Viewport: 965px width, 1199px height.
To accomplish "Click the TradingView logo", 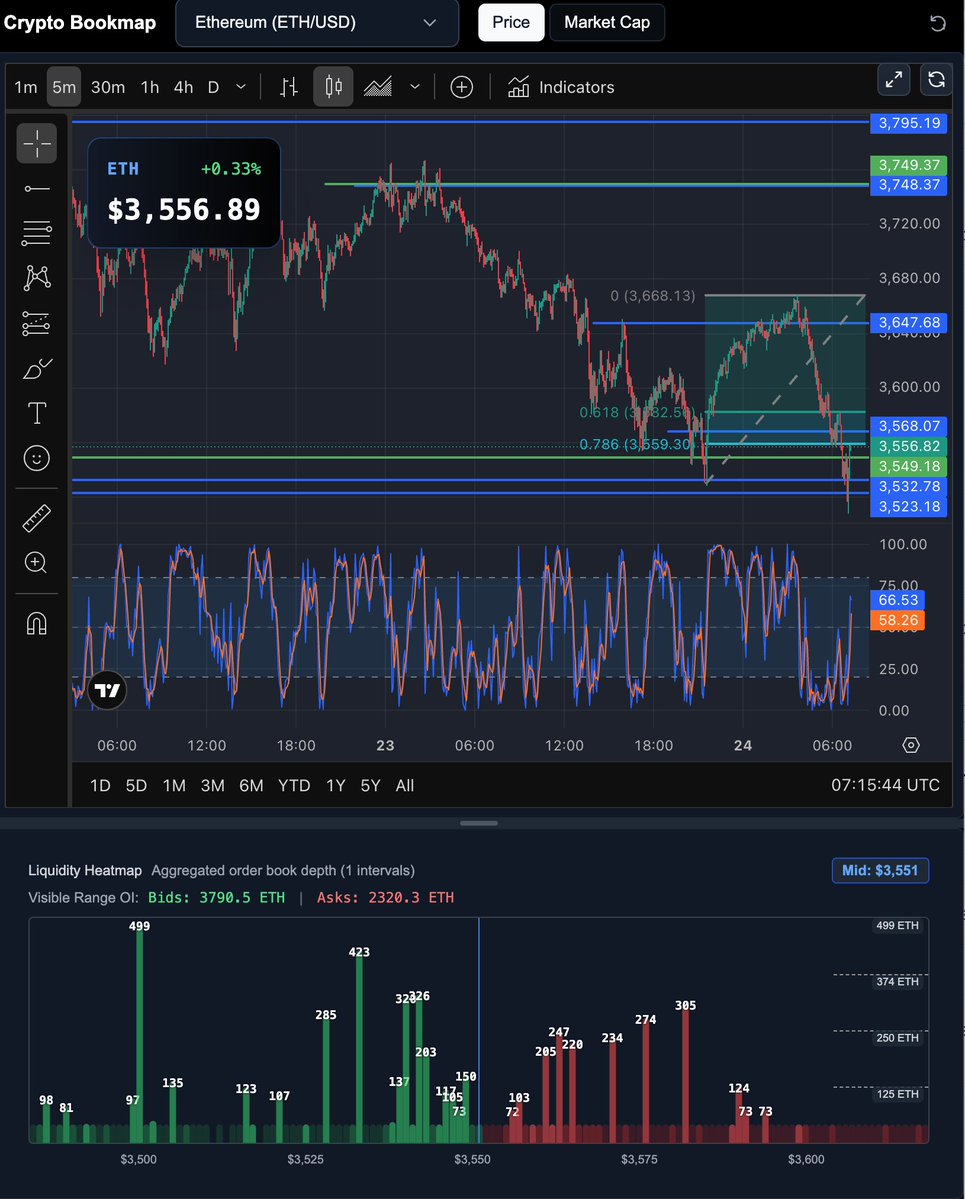I will click(x=107, y=690).
